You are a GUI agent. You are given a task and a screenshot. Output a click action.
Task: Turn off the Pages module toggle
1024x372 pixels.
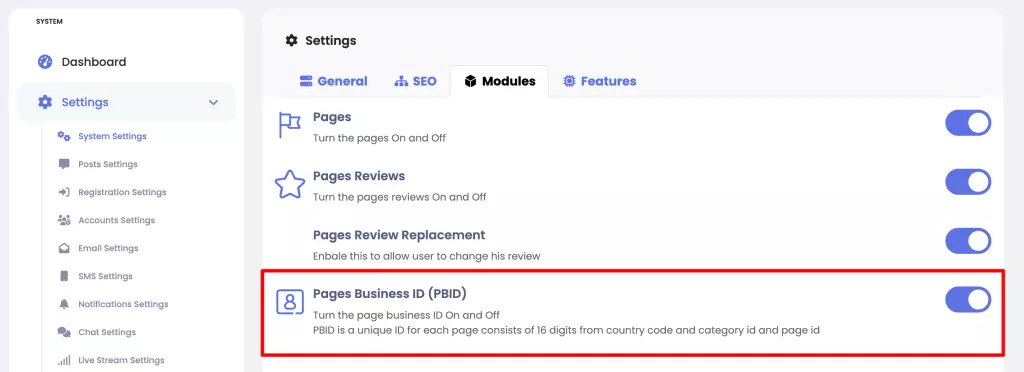pos(968,123)
